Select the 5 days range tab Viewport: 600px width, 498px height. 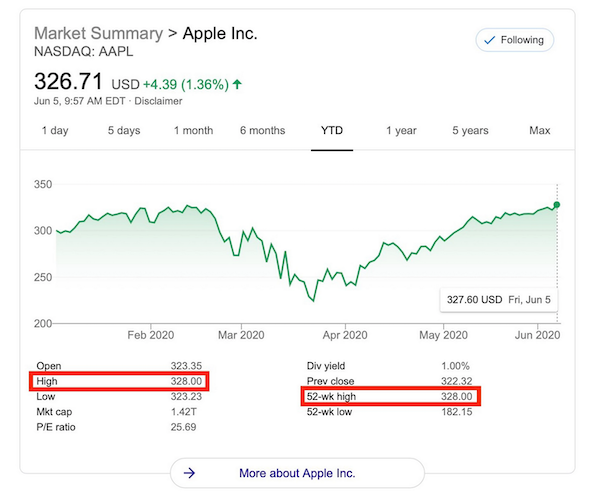point(125,131)
